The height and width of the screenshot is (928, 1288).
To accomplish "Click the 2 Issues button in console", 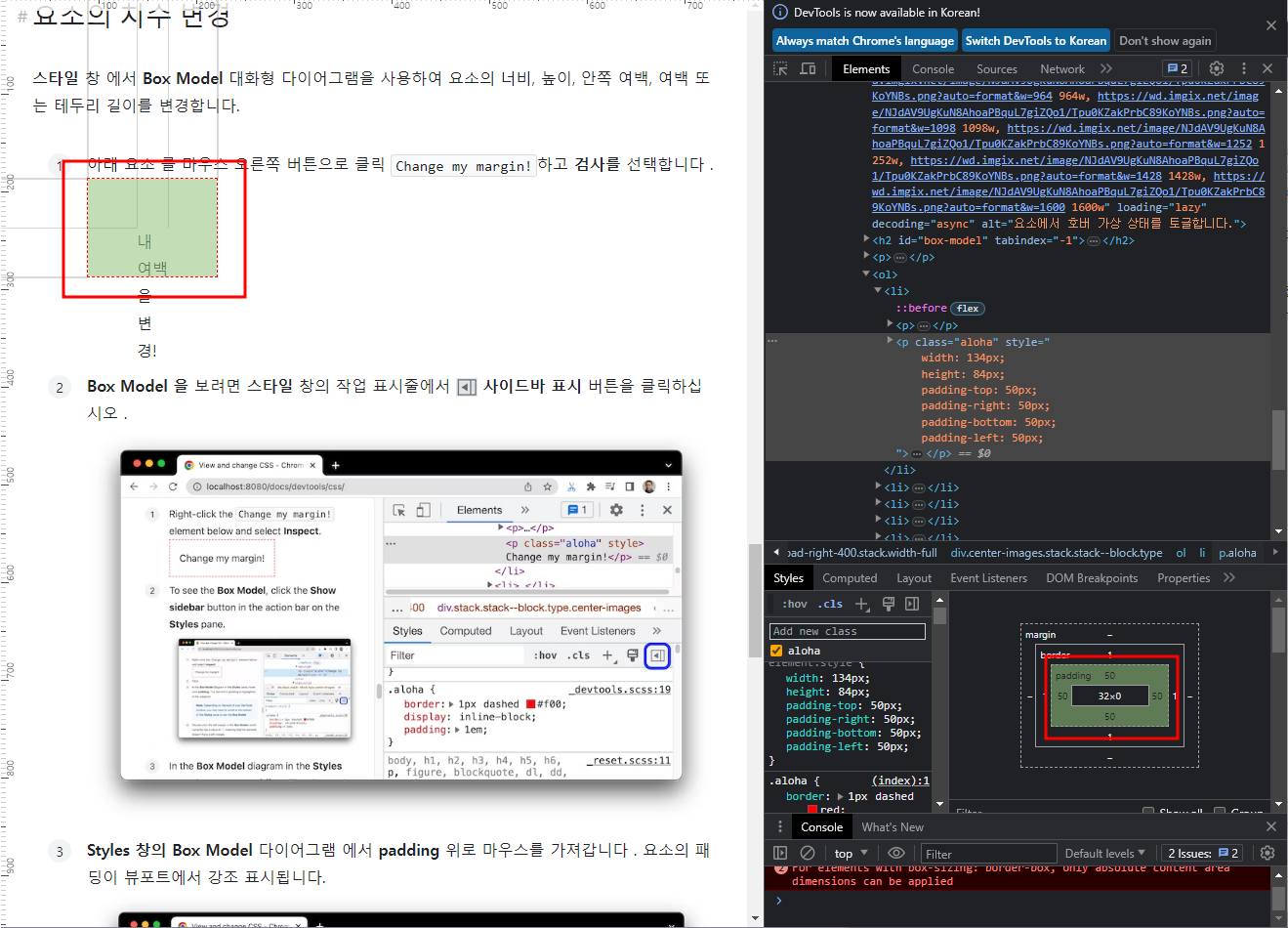I will pyautogui.click(x=1203, y=853).
